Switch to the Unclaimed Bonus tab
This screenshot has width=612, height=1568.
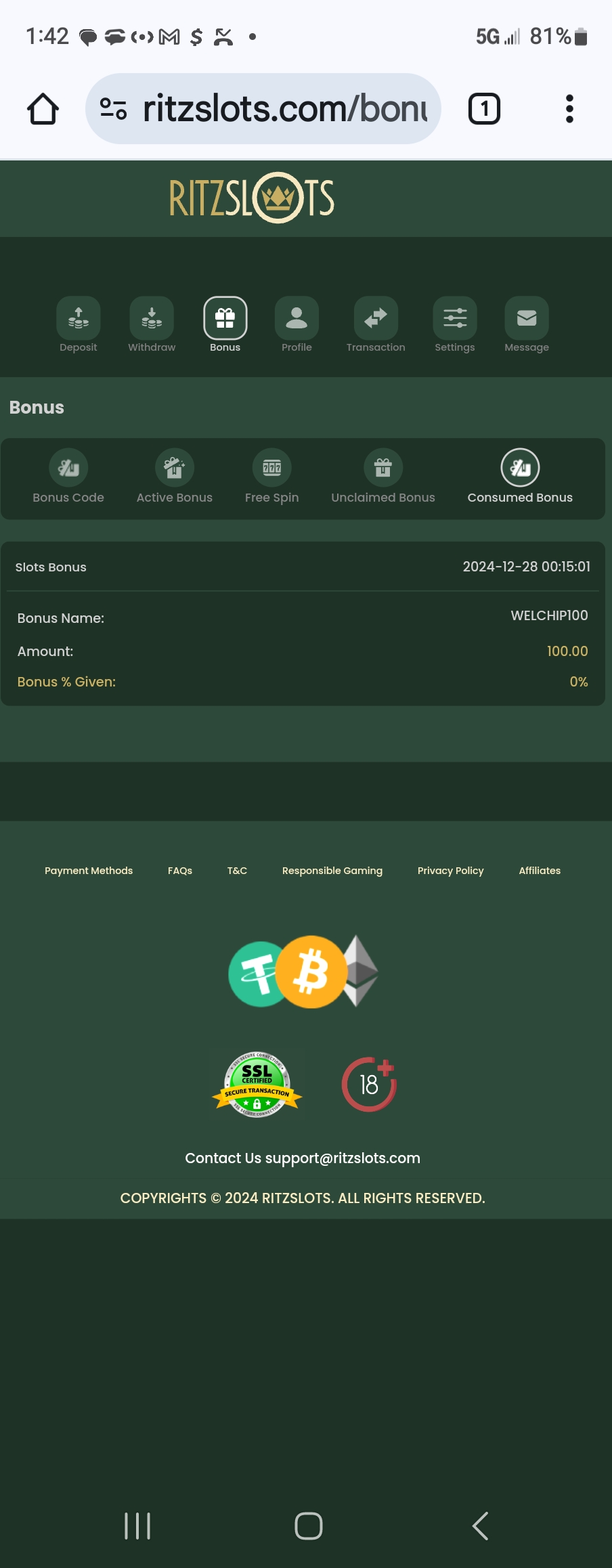[x=383, y=478]
